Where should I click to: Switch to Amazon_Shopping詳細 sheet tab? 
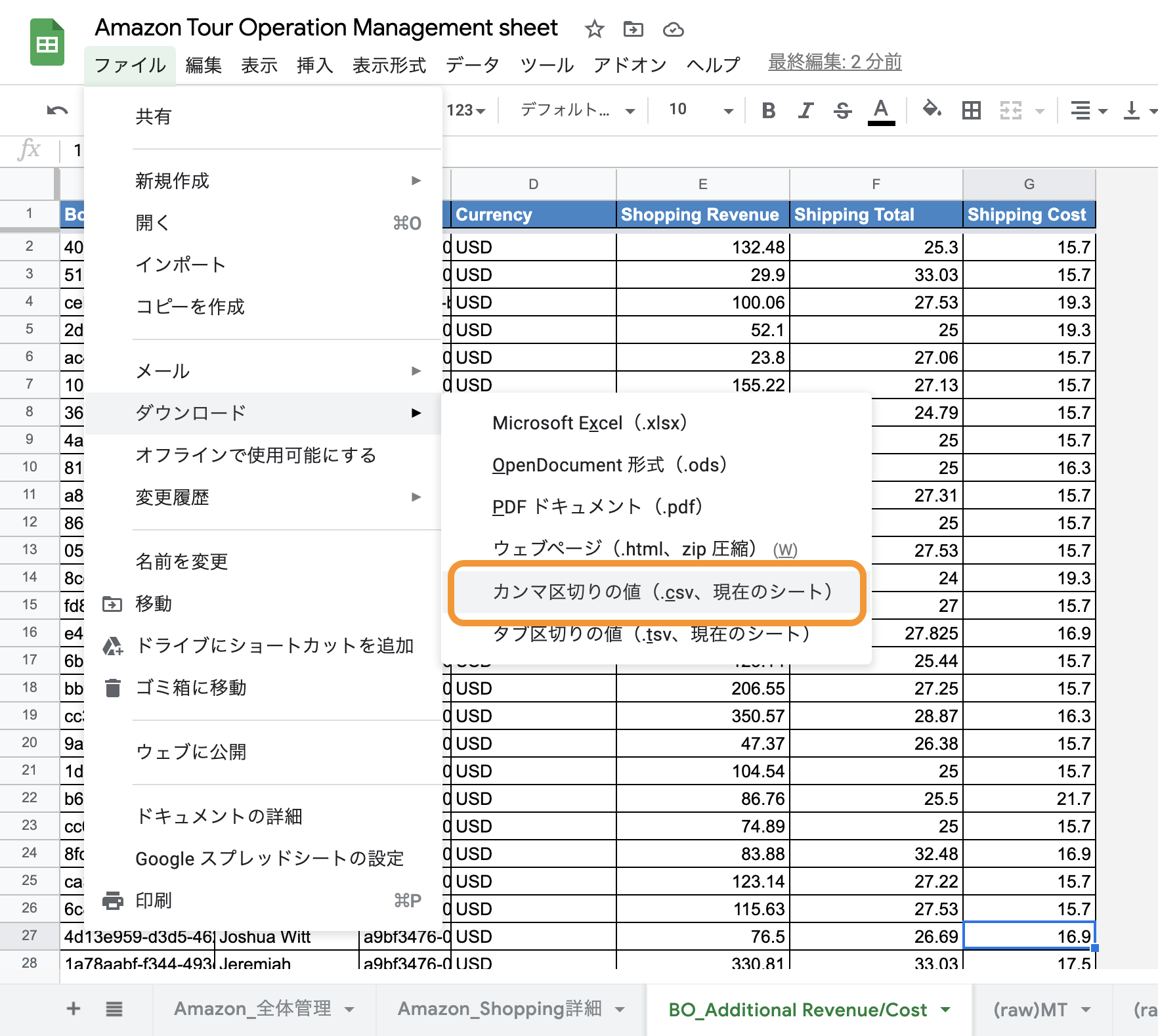tap(500, 1008)
